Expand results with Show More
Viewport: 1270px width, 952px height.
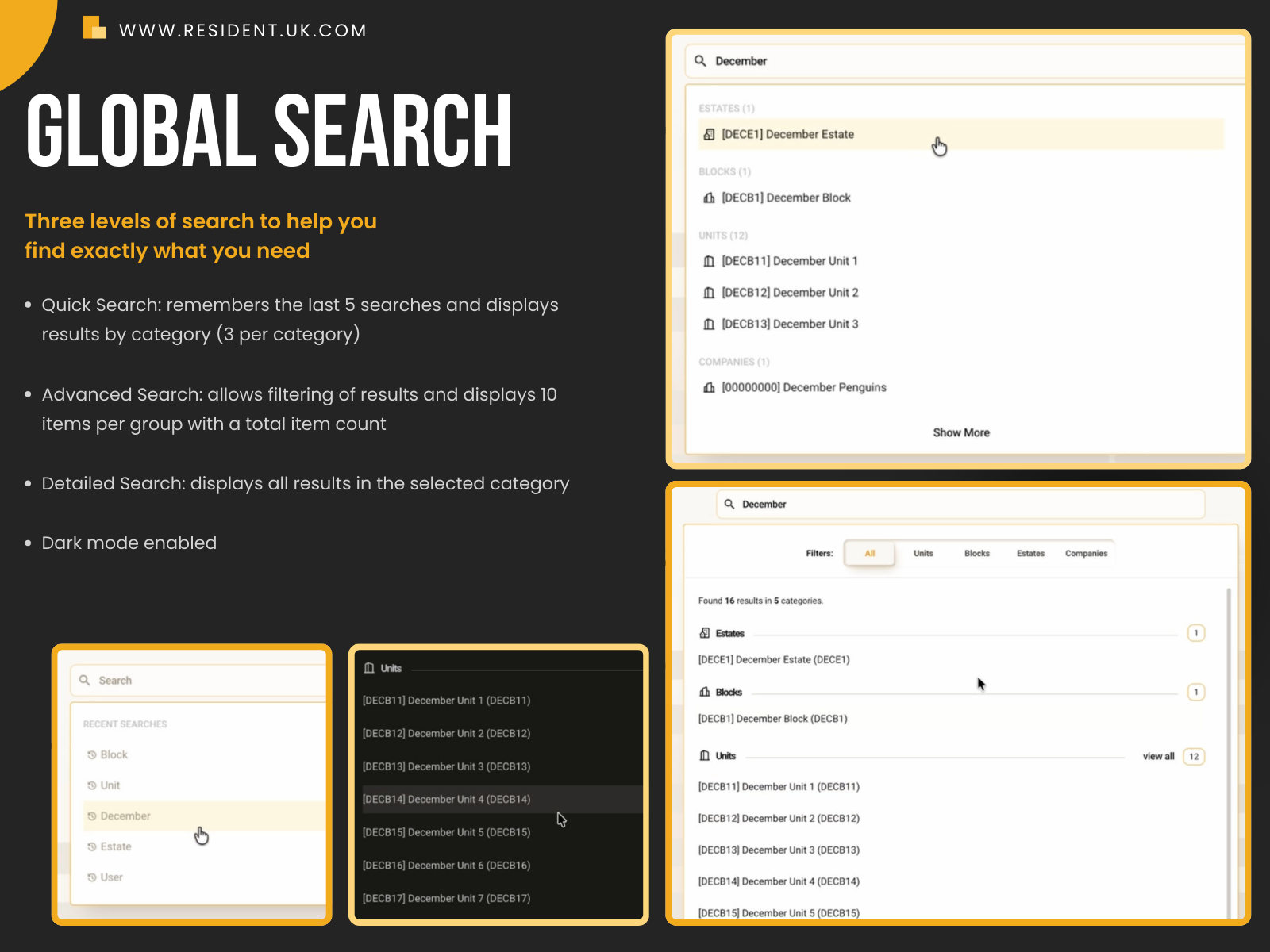tap(960, 432)
